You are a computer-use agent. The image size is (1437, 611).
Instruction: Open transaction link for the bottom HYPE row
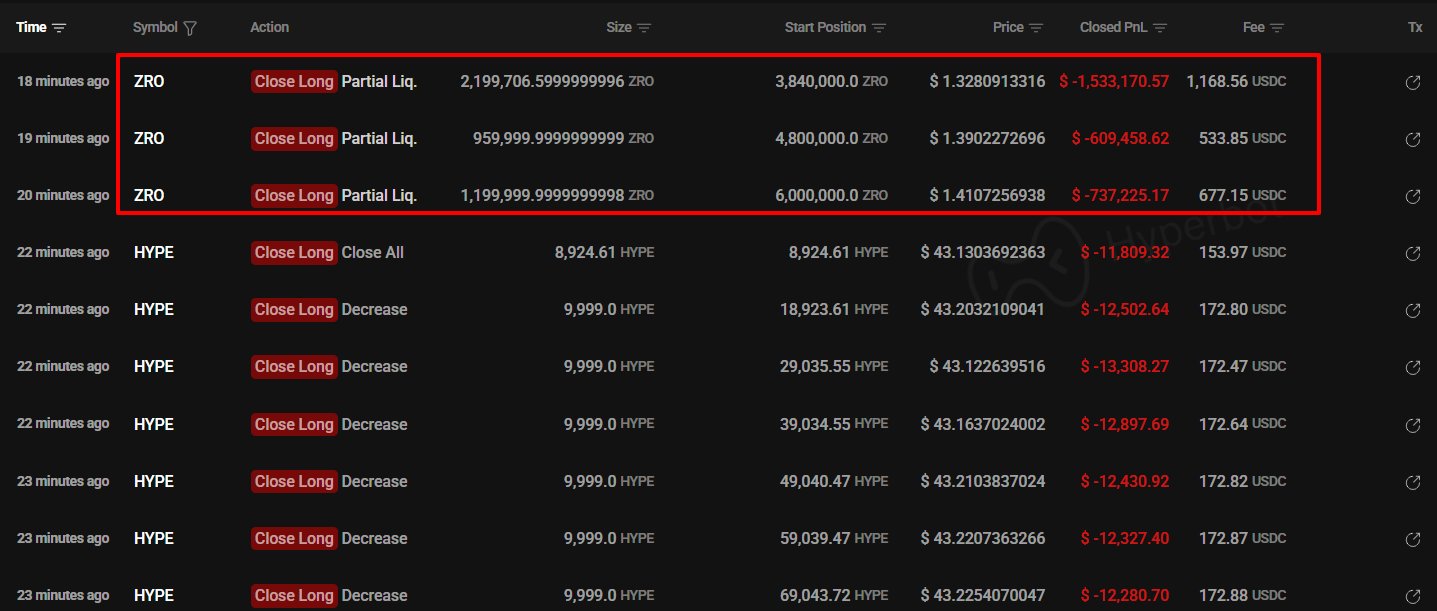[1414, 595]
